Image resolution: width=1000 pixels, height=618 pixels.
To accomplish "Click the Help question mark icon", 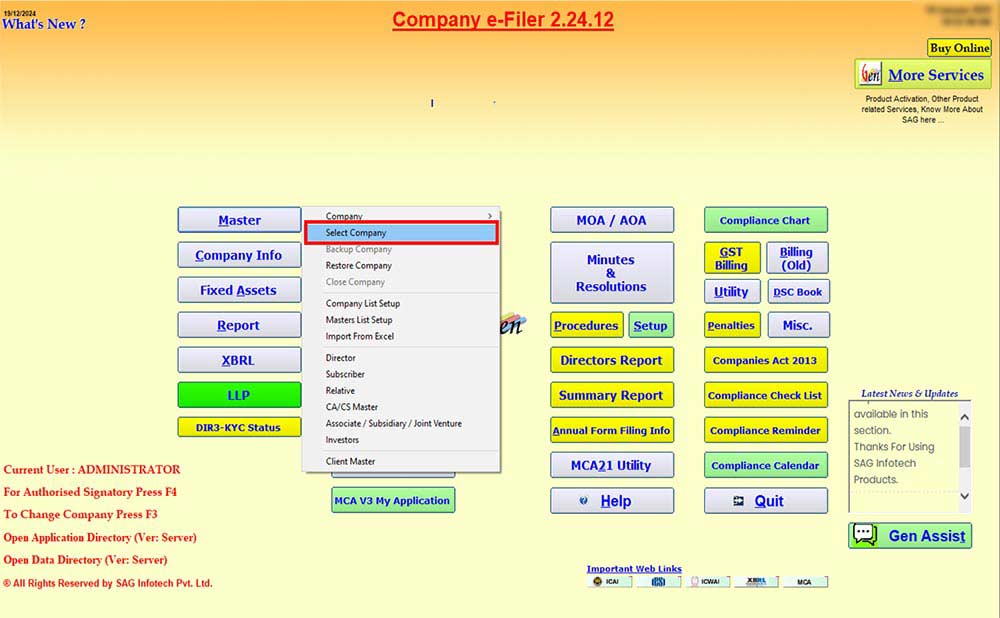I will tap(583, 501).
